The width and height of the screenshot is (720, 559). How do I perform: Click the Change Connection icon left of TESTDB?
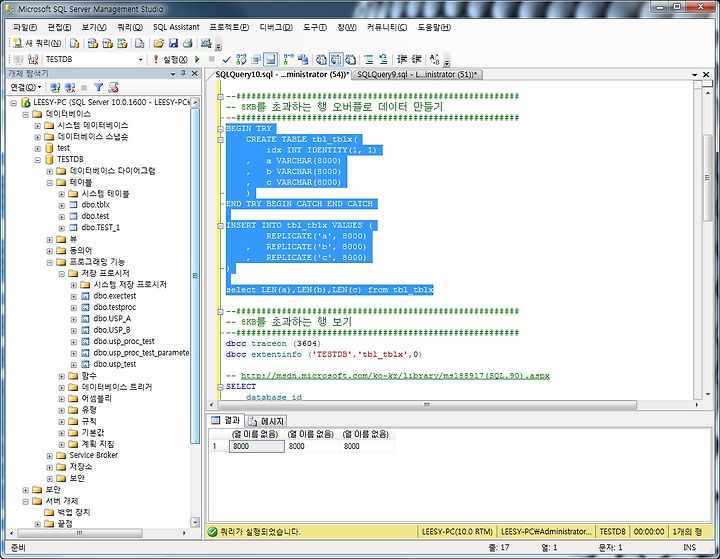coord(33,59)
